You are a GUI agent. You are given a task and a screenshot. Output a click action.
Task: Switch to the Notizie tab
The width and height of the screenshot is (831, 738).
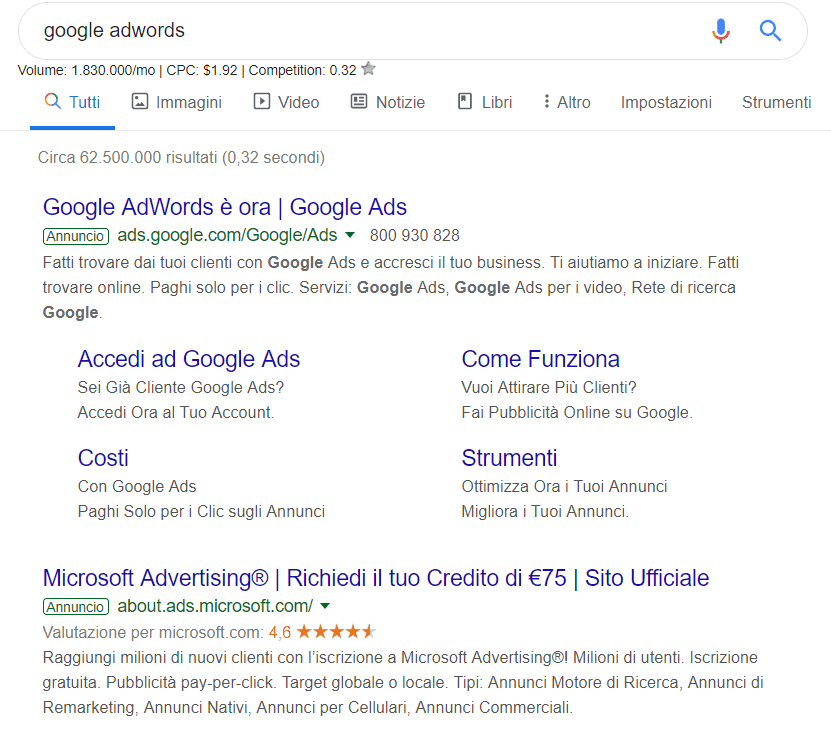(388, 102)
